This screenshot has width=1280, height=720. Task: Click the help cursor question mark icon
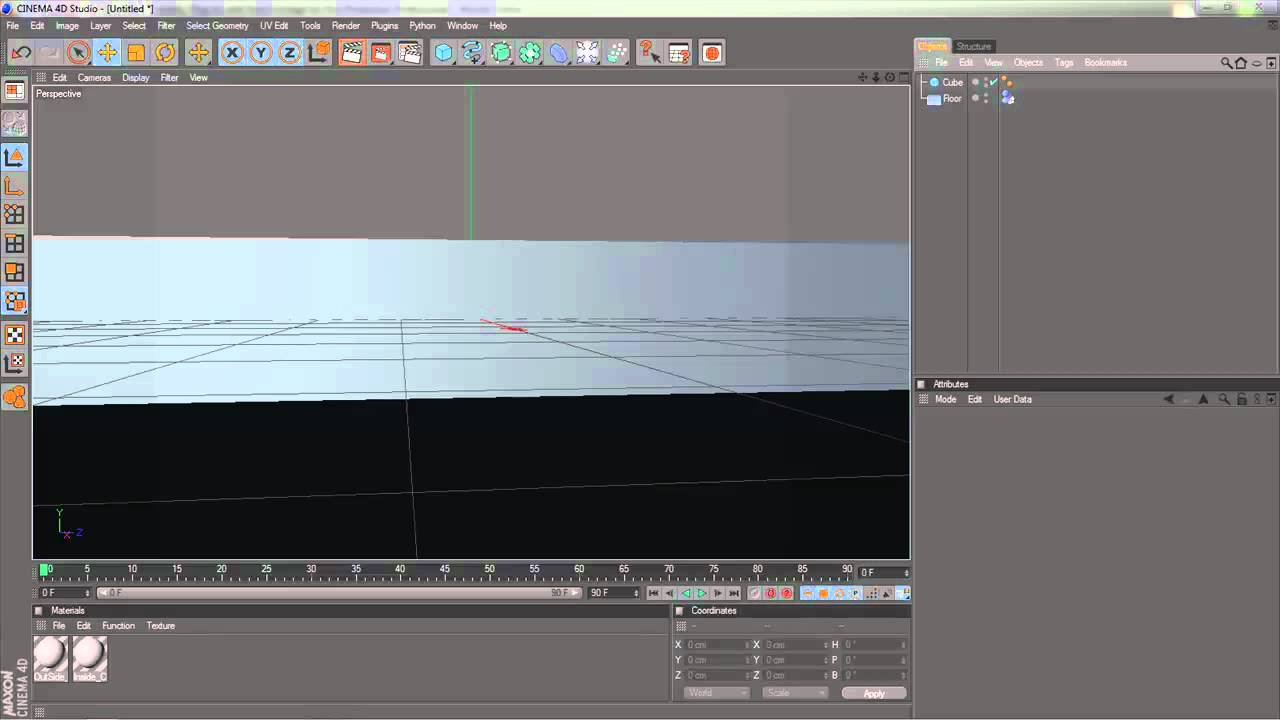650,53
